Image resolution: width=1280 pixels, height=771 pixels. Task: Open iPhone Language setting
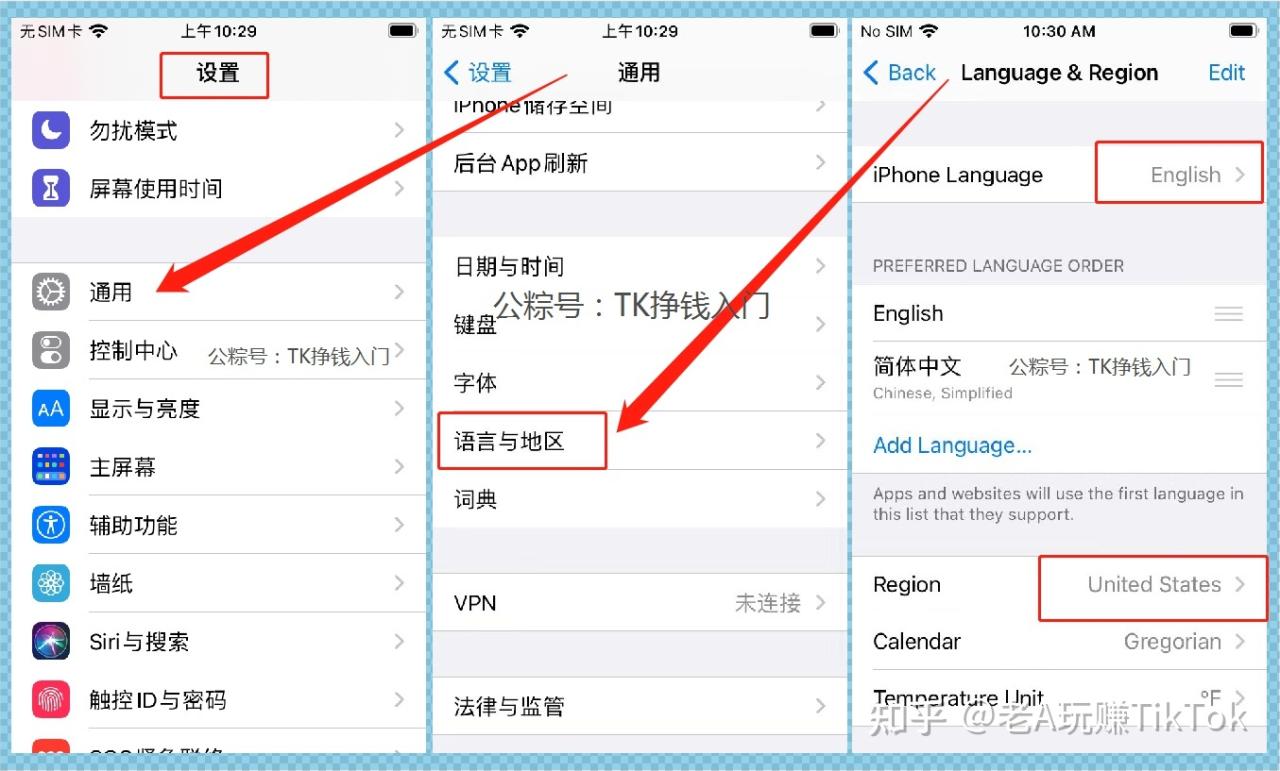1059,175
